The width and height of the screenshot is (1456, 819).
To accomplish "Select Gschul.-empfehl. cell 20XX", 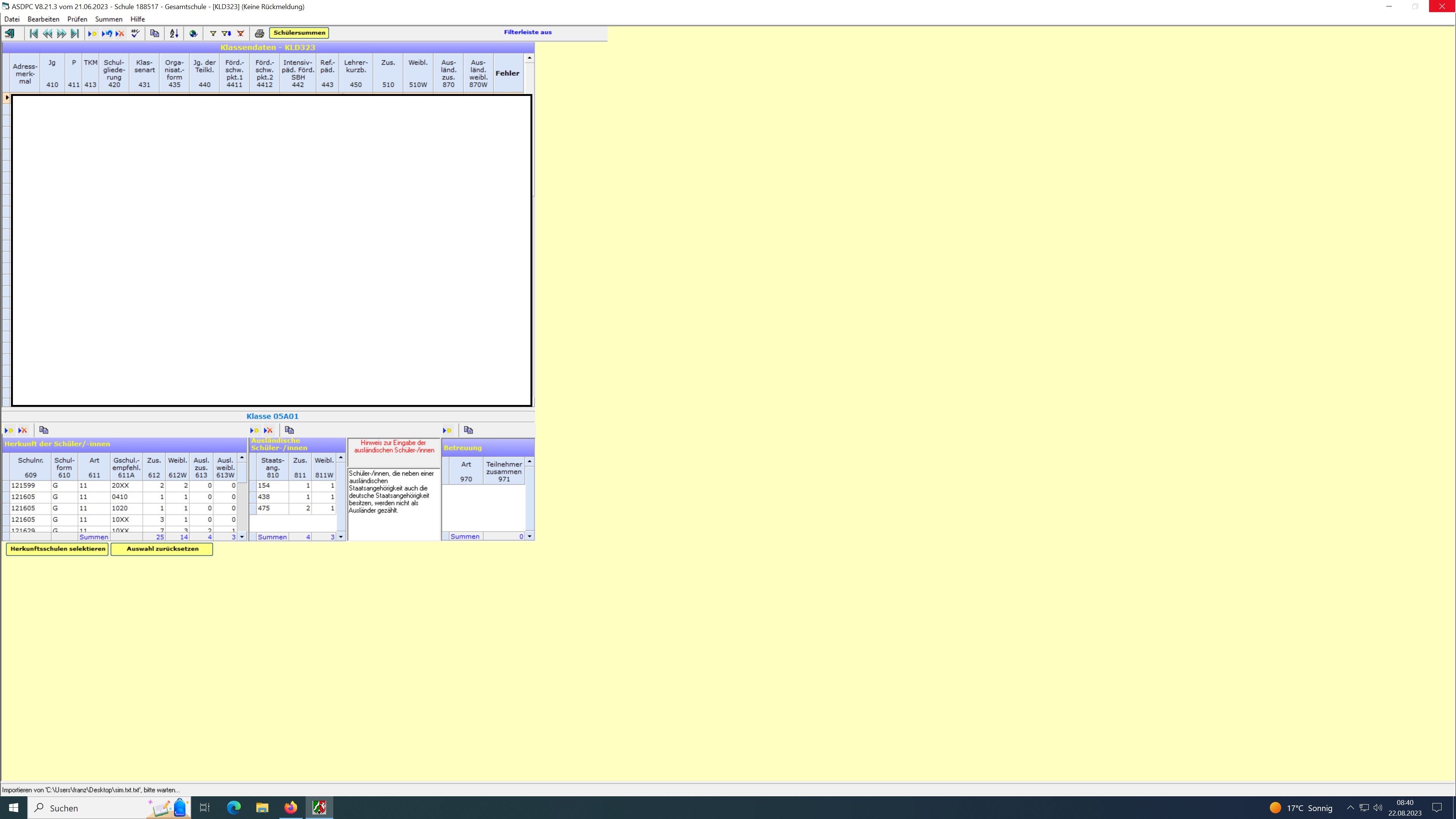I will 127,486.
